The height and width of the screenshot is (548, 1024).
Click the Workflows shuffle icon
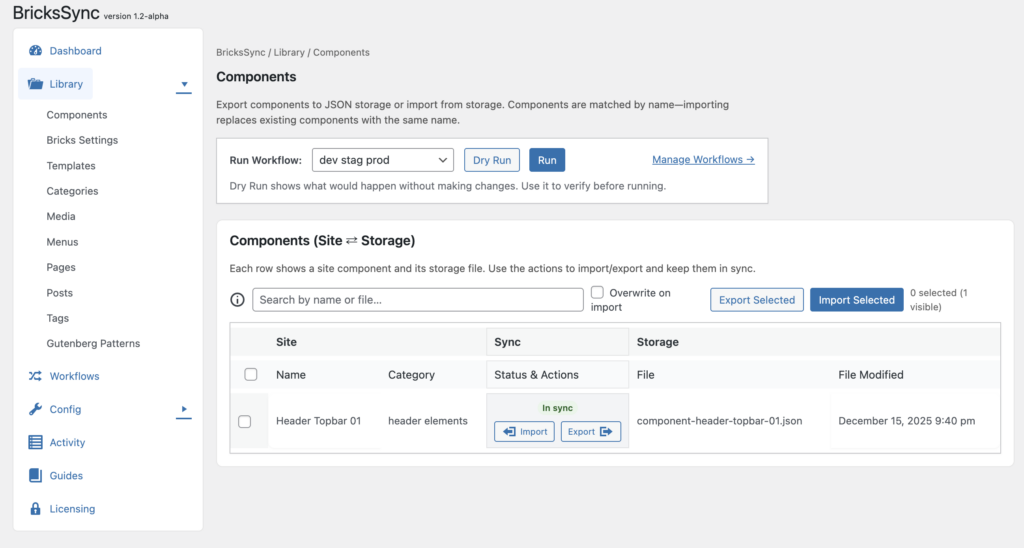[x=36, y=377]
